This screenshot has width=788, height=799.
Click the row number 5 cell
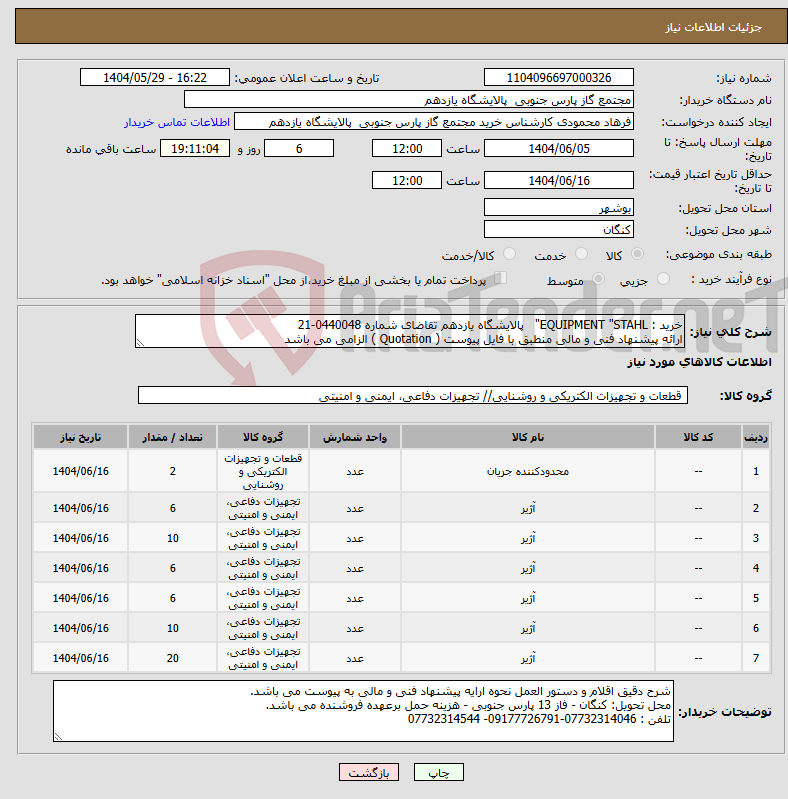(756, 598)
